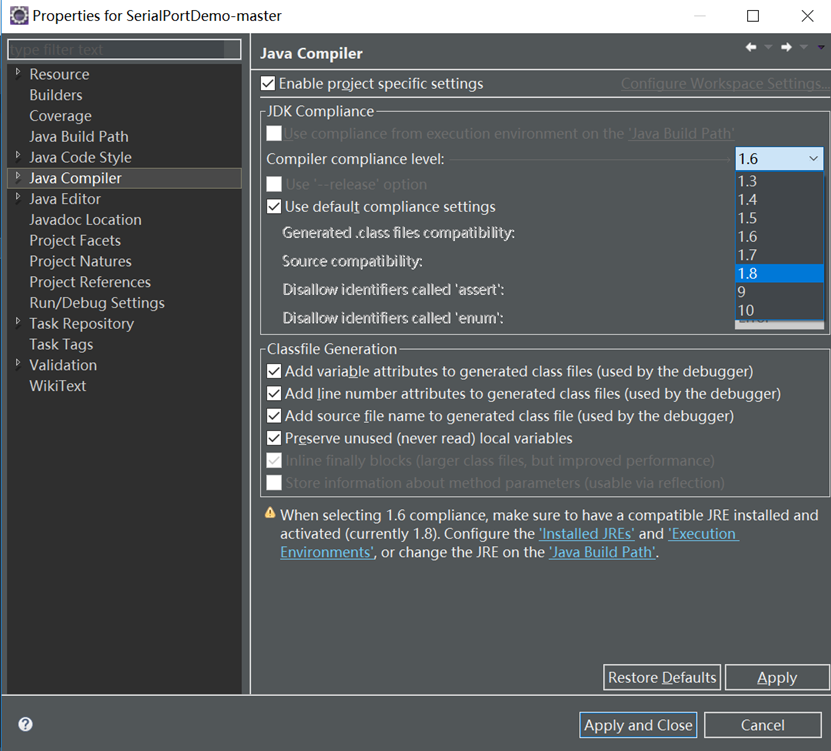Uncheck Enable project specific settings

tap(267, 83)
